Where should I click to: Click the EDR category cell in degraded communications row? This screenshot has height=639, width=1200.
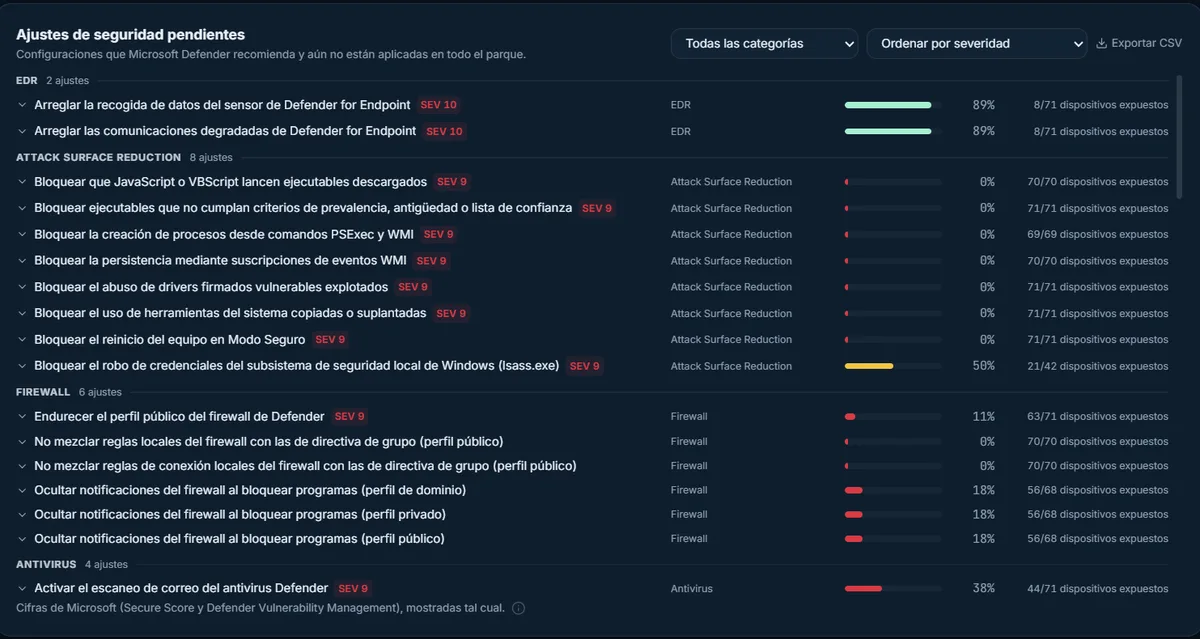[x=681, y=131]
